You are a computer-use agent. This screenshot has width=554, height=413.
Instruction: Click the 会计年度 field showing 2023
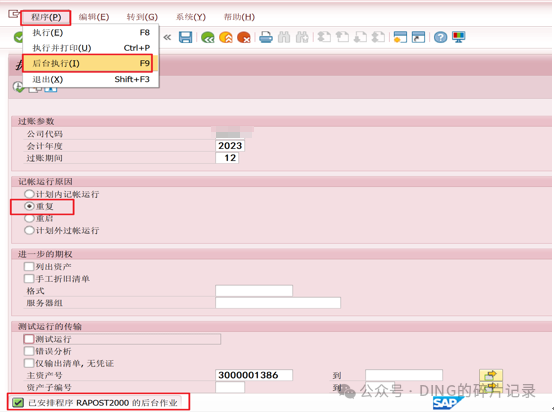(230, 146)
